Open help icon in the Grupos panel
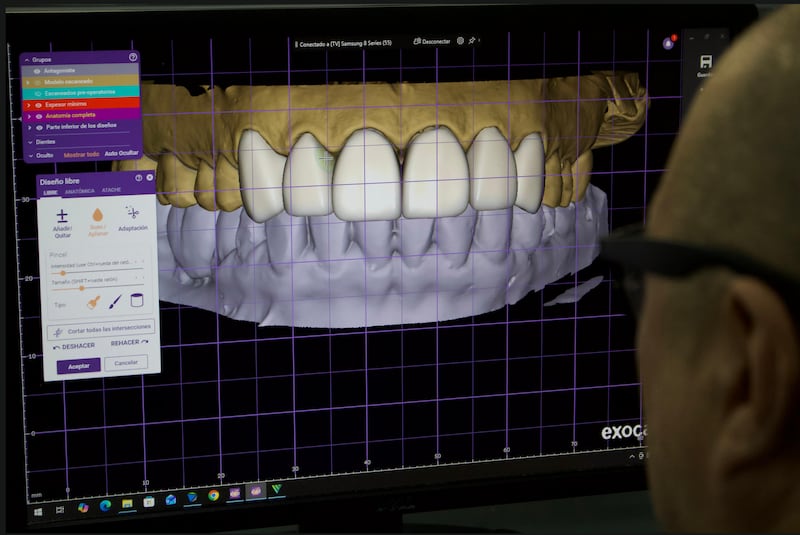800x535 pixels. click(133, 57)
